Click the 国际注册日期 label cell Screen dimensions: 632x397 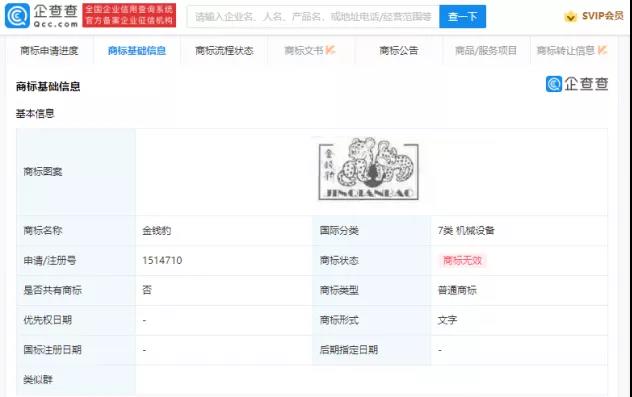pos(76,350)
